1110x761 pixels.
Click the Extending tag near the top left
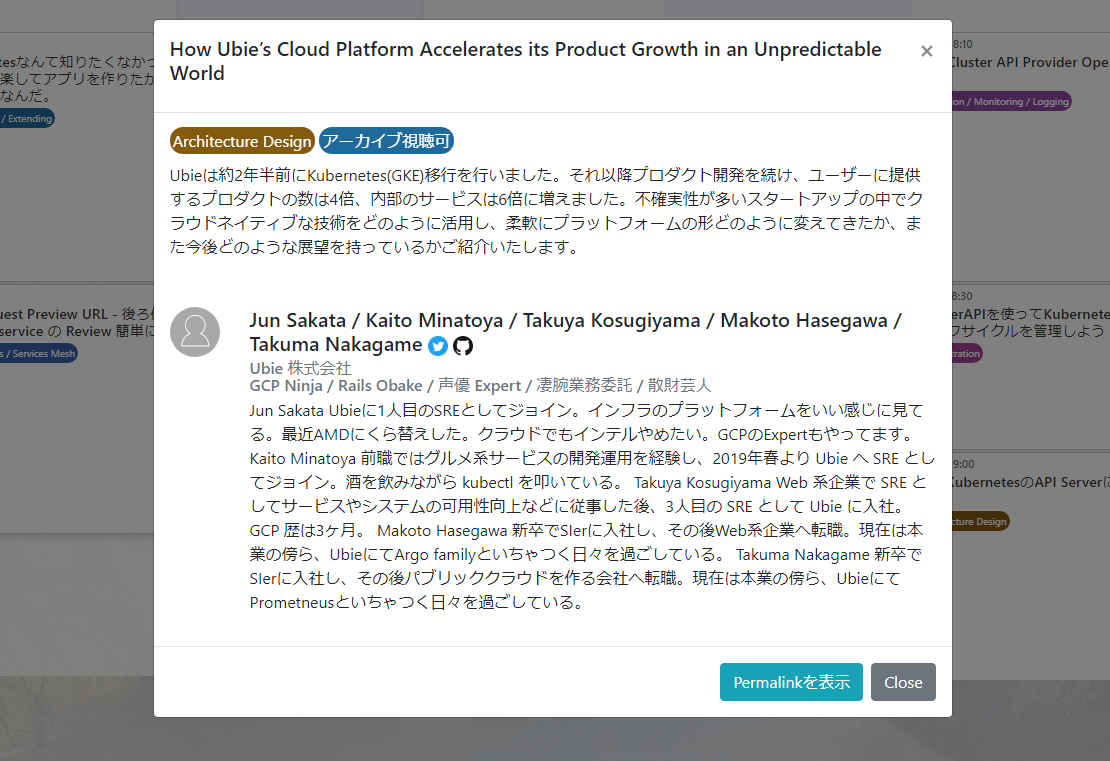pyautogui.click(x=25, y=118)
